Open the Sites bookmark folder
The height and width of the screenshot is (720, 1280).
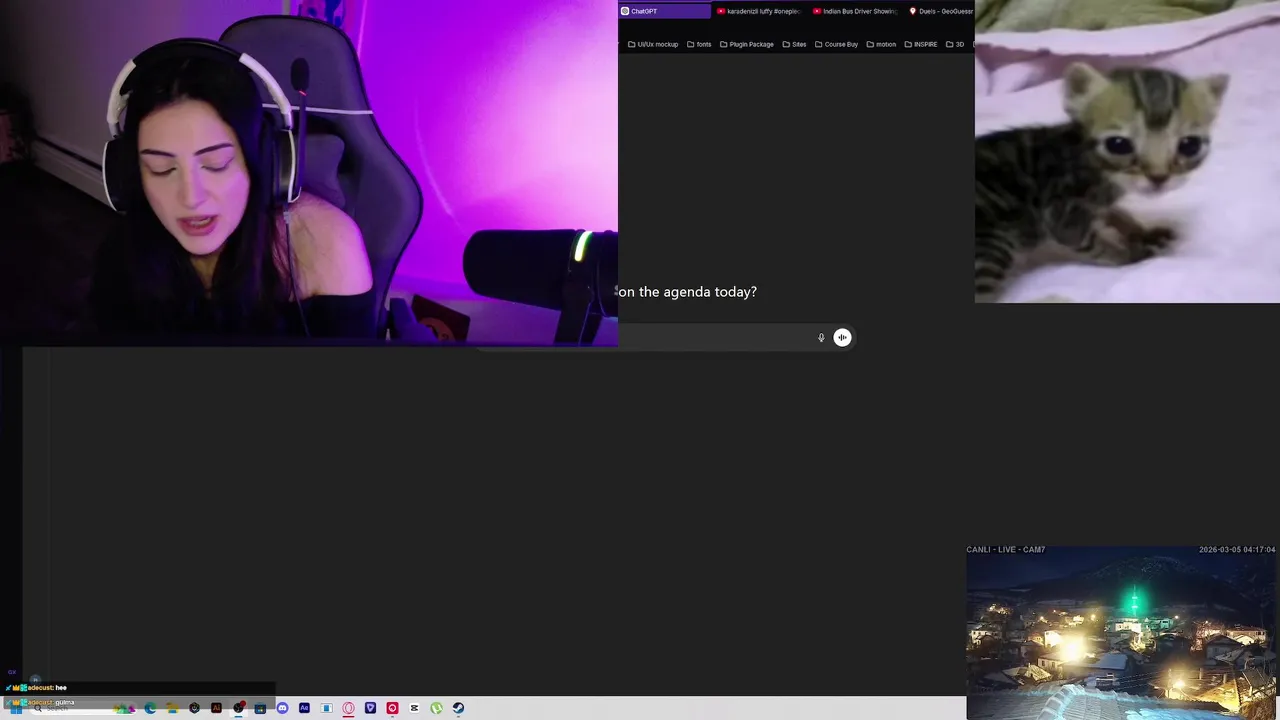794,44
